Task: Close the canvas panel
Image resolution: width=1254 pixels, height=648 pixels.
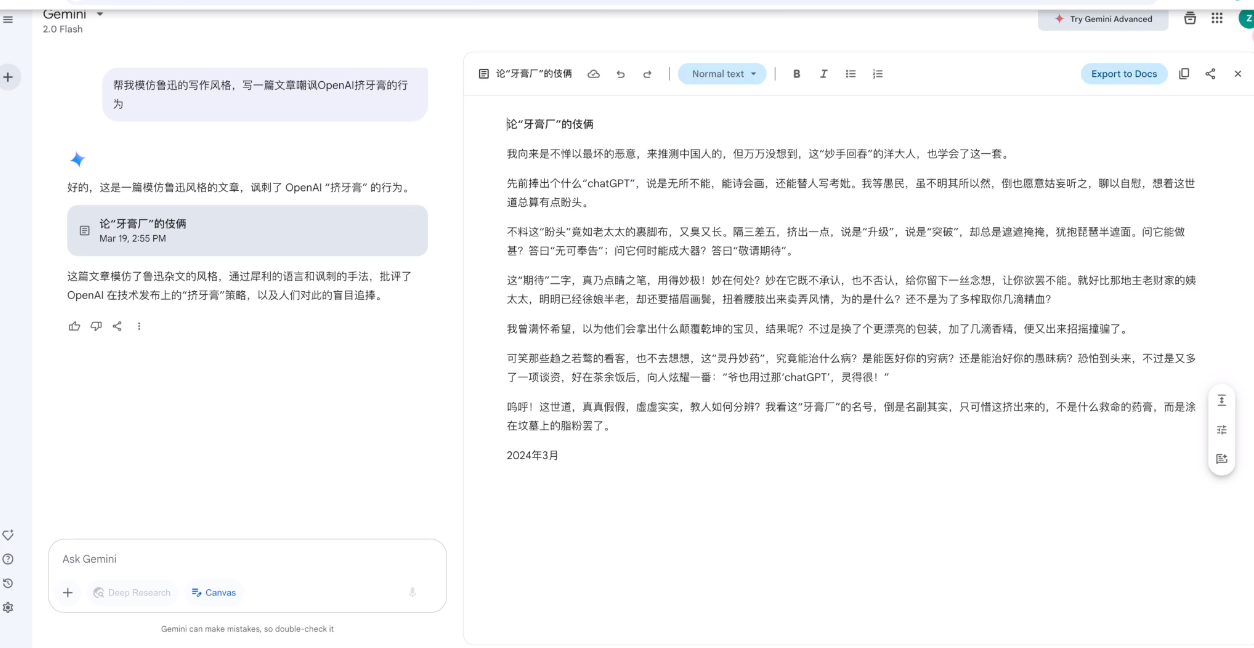Action: (x=1238, y=74)
